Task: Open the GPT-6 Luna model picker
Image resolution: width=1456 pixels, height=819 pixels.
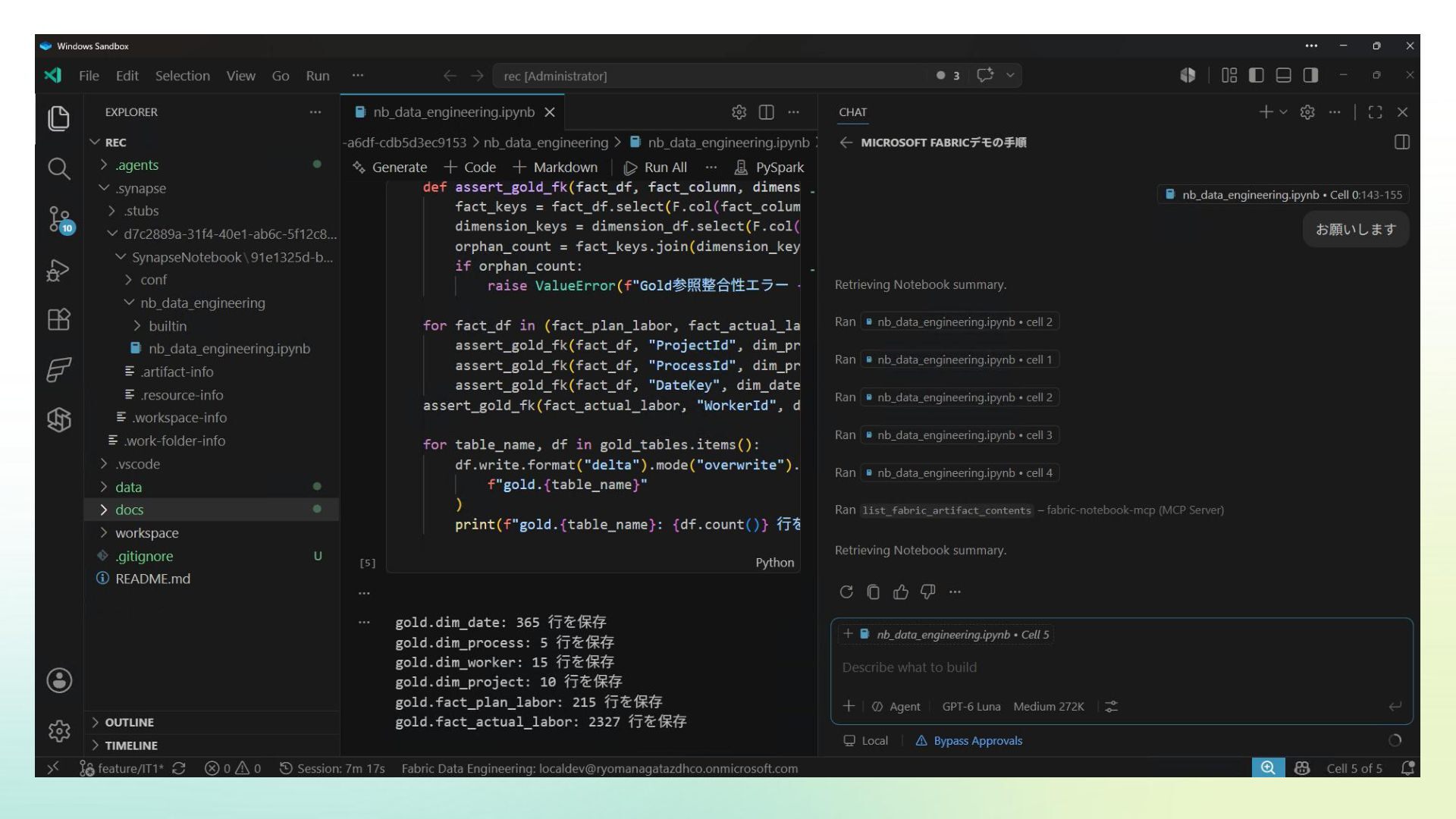Action: click(x=971, y=707)
